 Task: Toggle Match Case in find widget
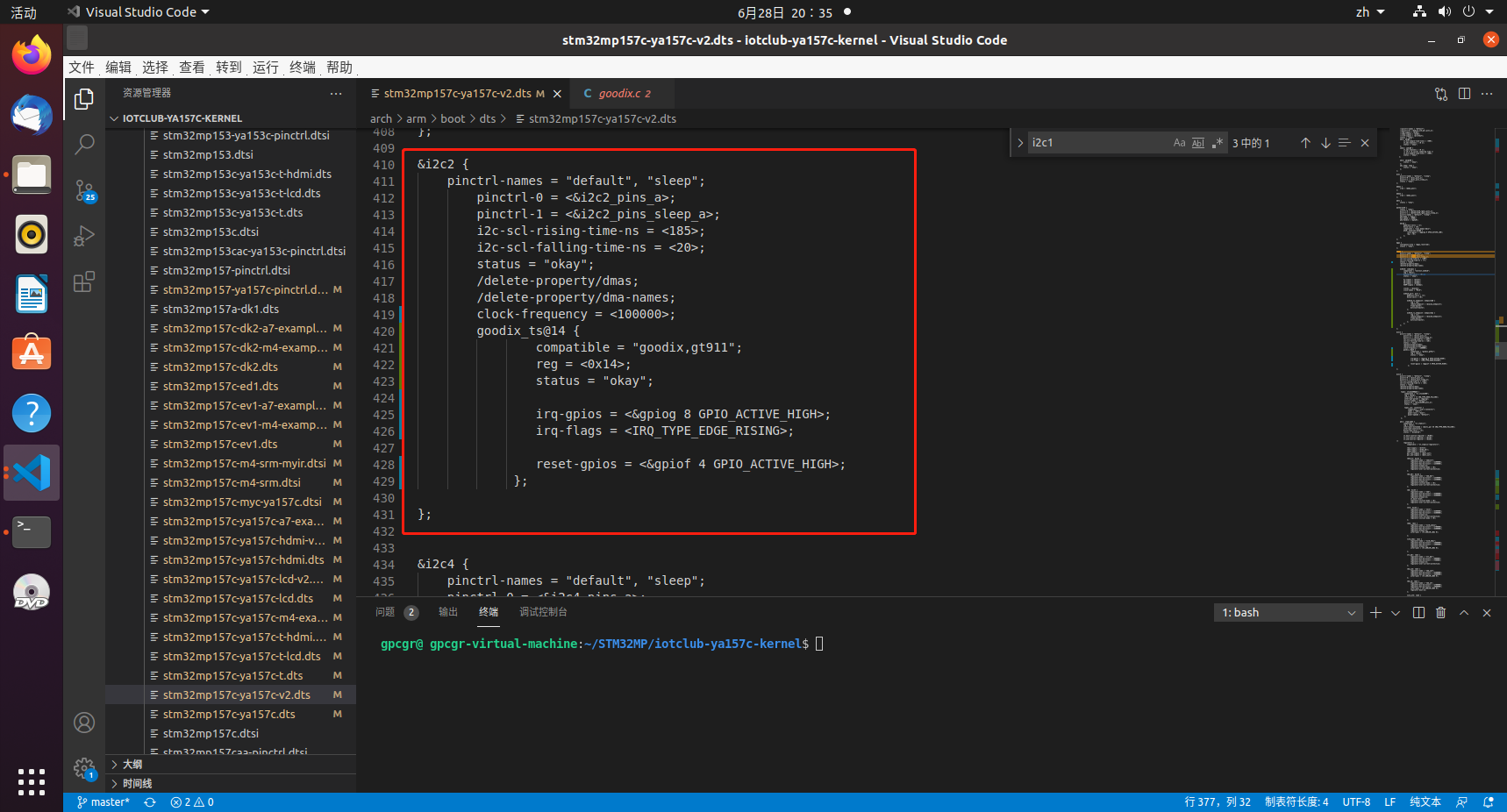(x=1179, y=143)
